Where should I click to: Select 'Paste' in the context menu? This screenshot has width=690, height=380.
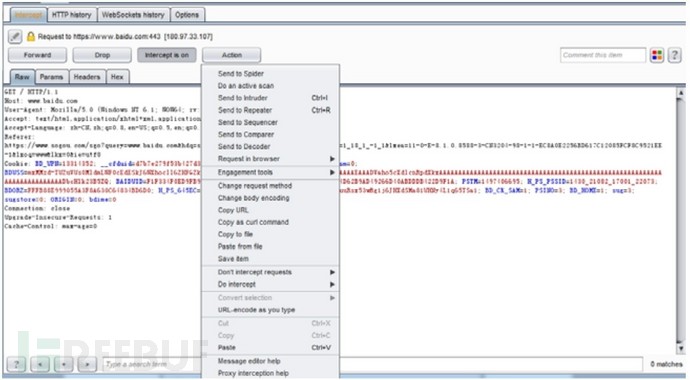click(x=271, y=348)
